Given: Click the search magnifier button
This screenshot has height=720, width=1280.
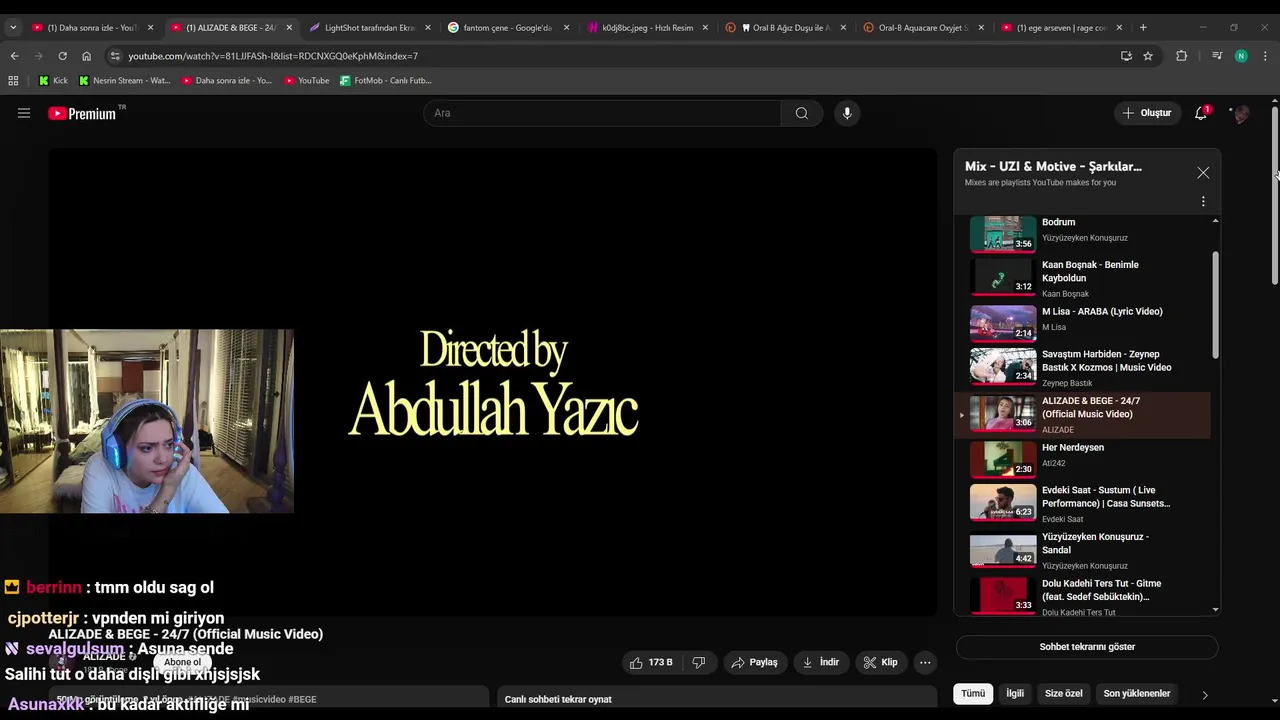Looking at the screenshot, I should tap(801, 113).
